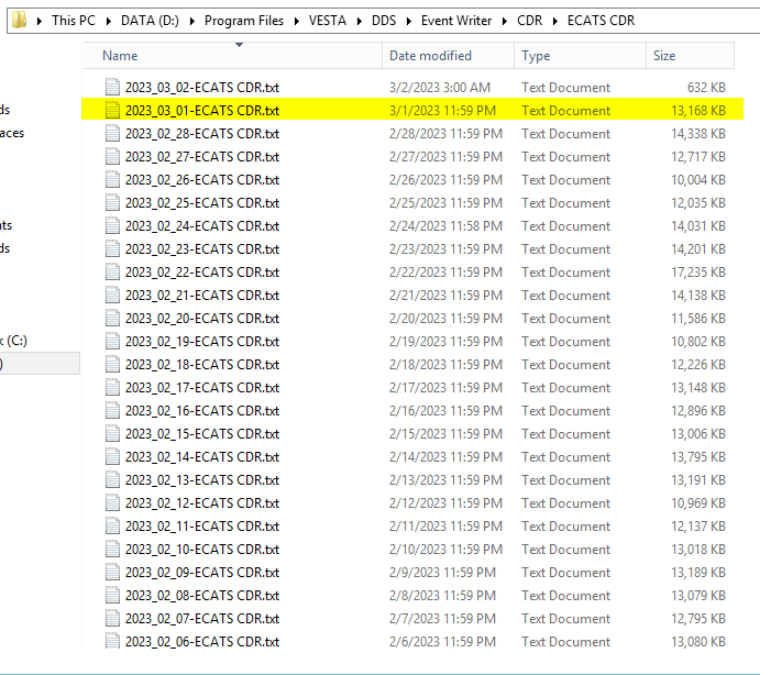The image size is (780, 675).
Task: Expand the breadcrumb arrow before This PC
Action: click(x=39, y=21)
